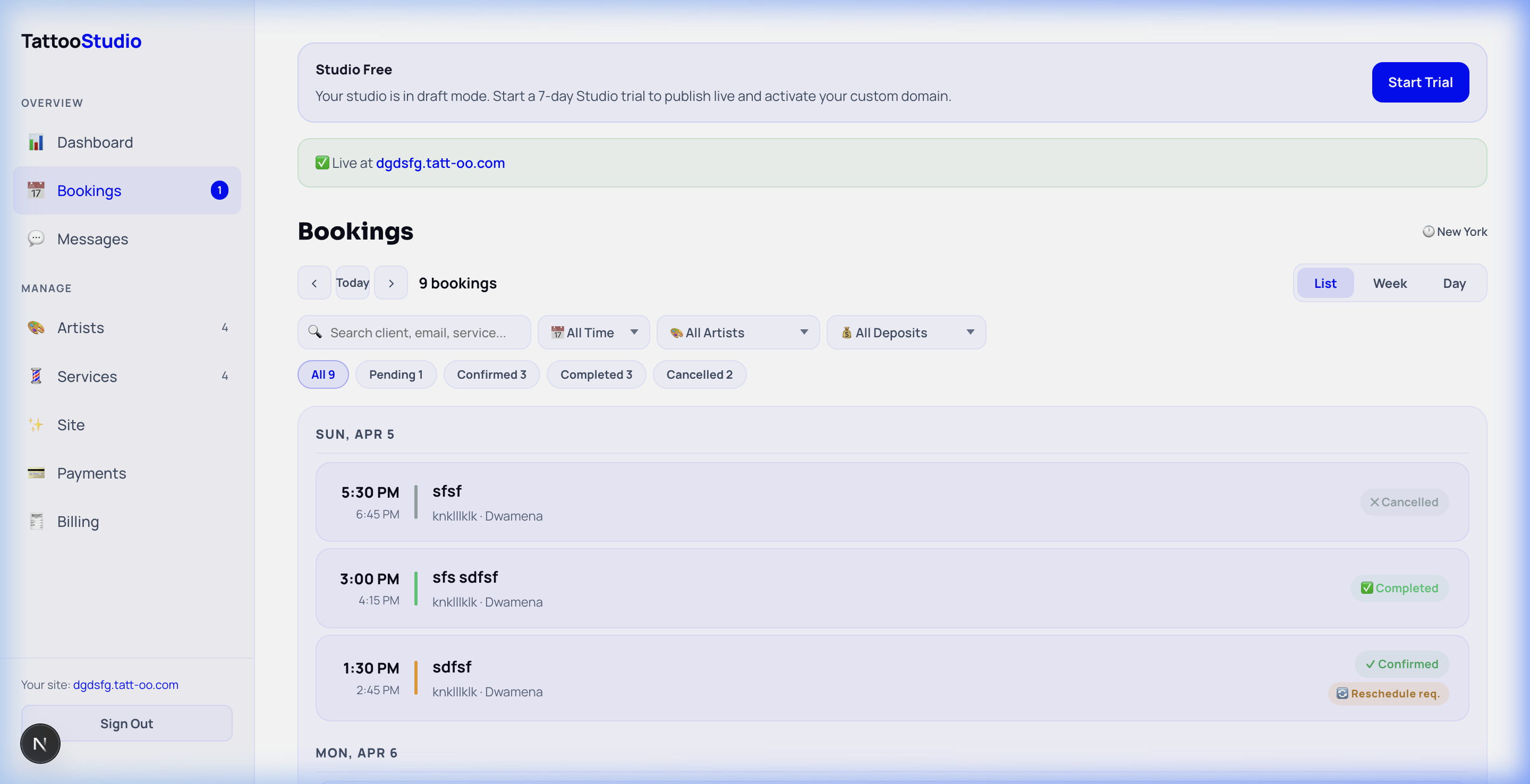
Task: Click the Artists palette icon
Action: point(36,327)
